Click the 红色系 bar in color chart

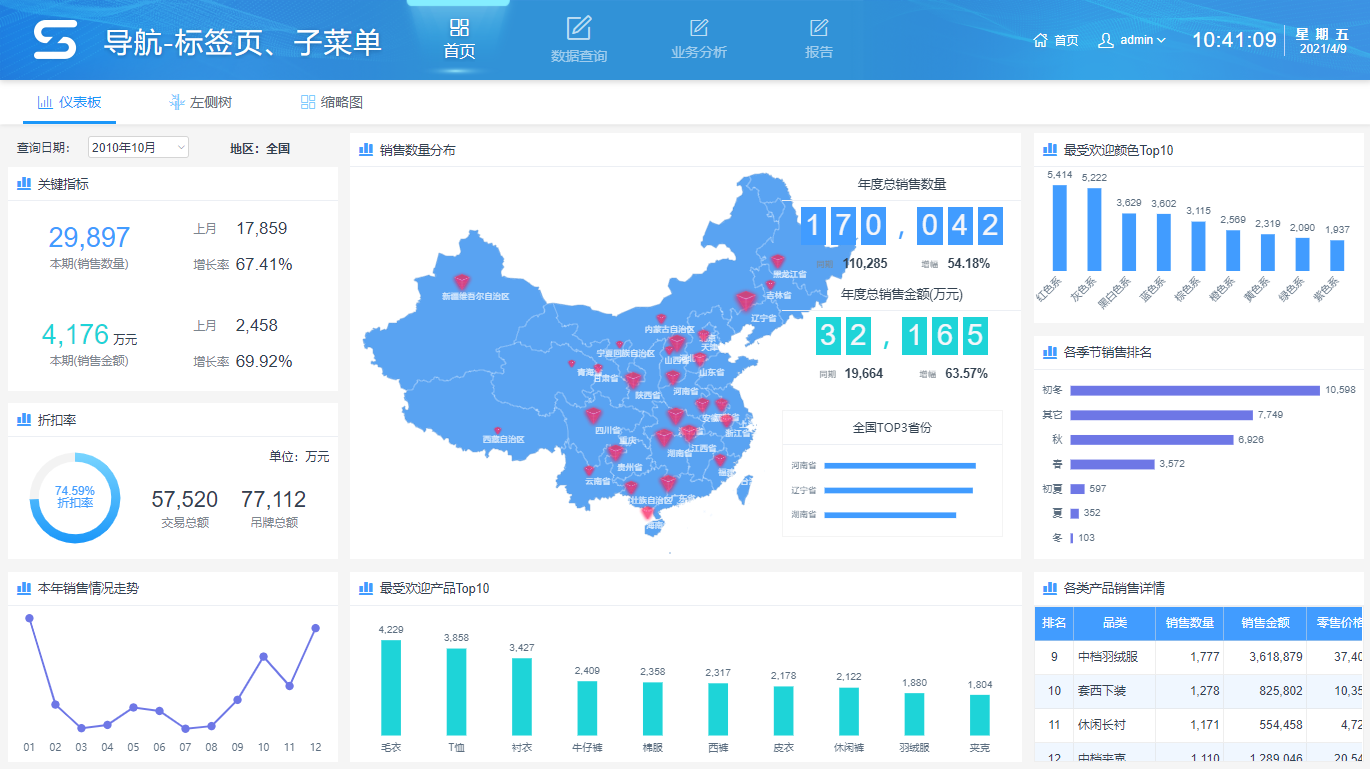[x=1059, y=228]
